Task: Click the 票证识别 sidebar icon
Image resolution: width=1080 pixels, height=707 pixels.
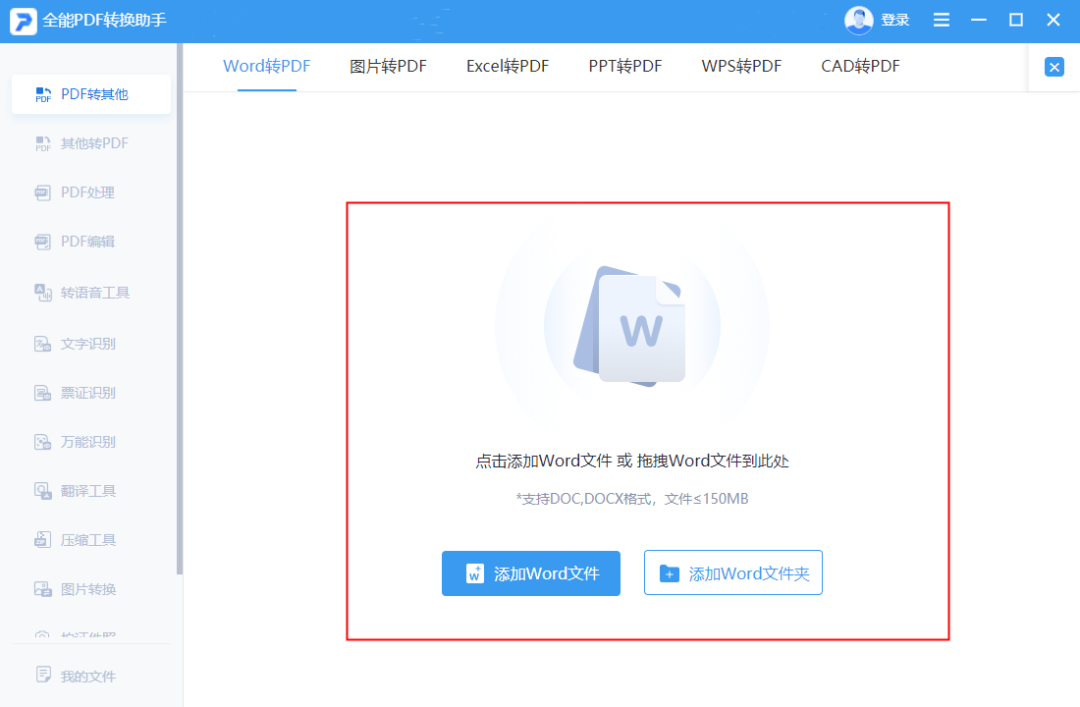Action: tap(43, 393)
